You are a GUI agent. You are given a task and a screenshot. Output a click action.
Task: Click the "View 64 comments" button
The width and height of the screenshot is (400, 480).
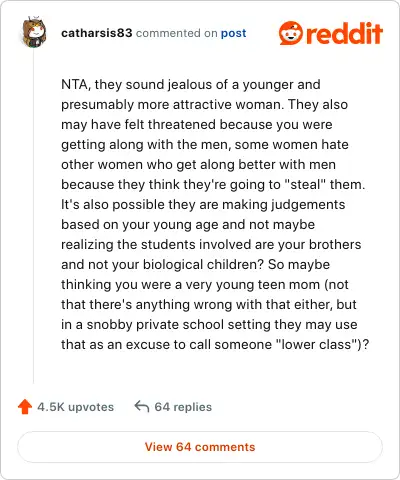200,447
